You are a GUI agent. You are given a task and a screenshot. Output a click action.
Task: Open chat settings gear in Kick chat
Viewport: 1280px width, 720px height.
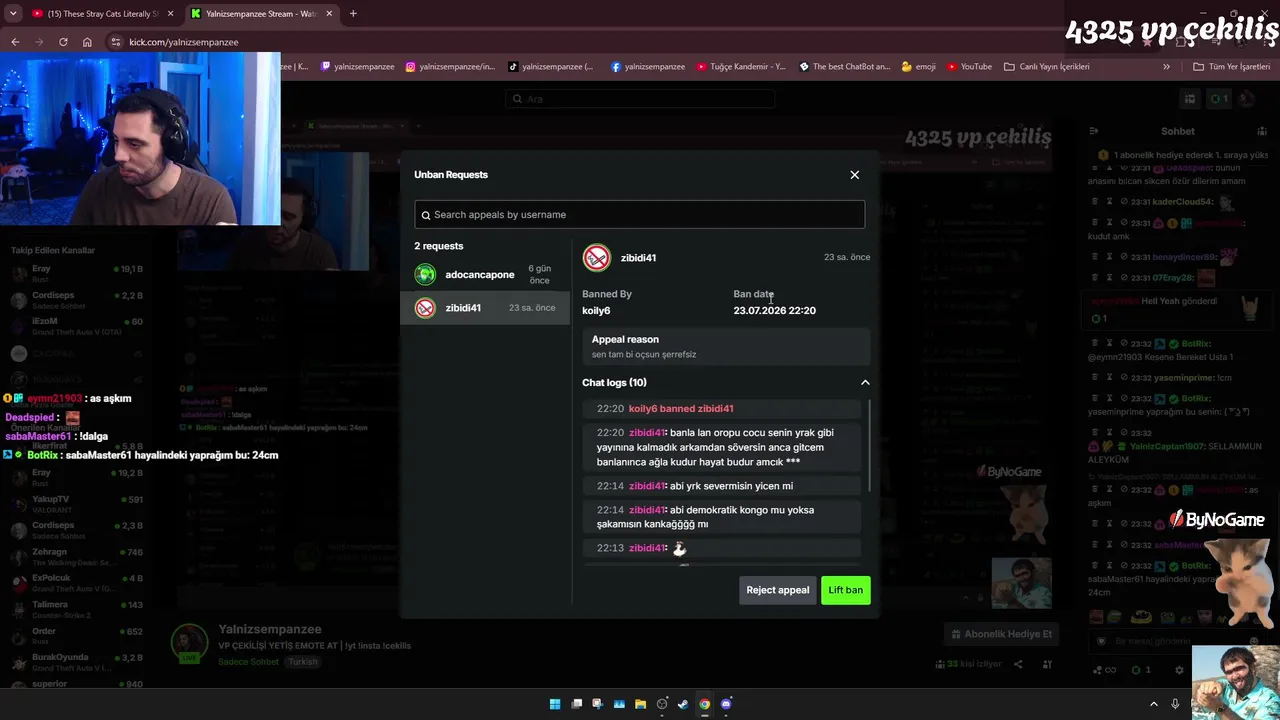click(1179, 670)
